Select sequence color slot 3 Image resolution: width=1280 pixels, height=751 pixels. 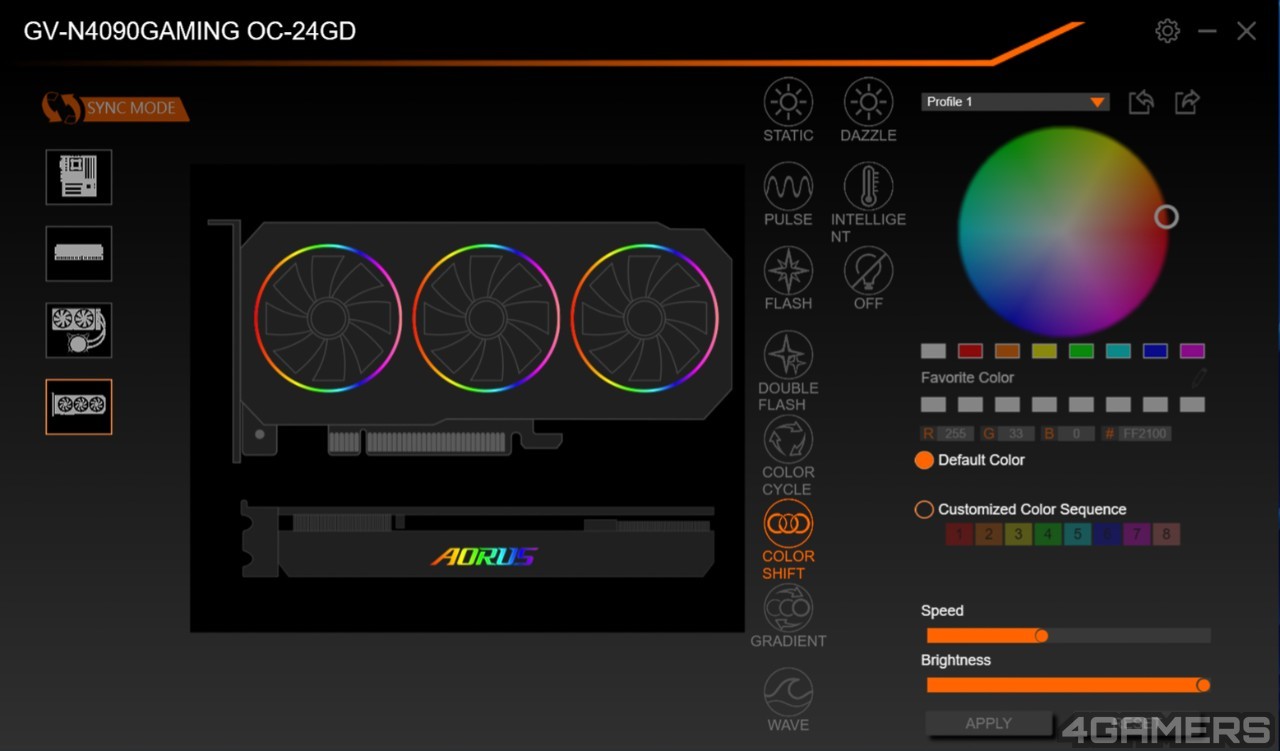tap(1018, 535)
